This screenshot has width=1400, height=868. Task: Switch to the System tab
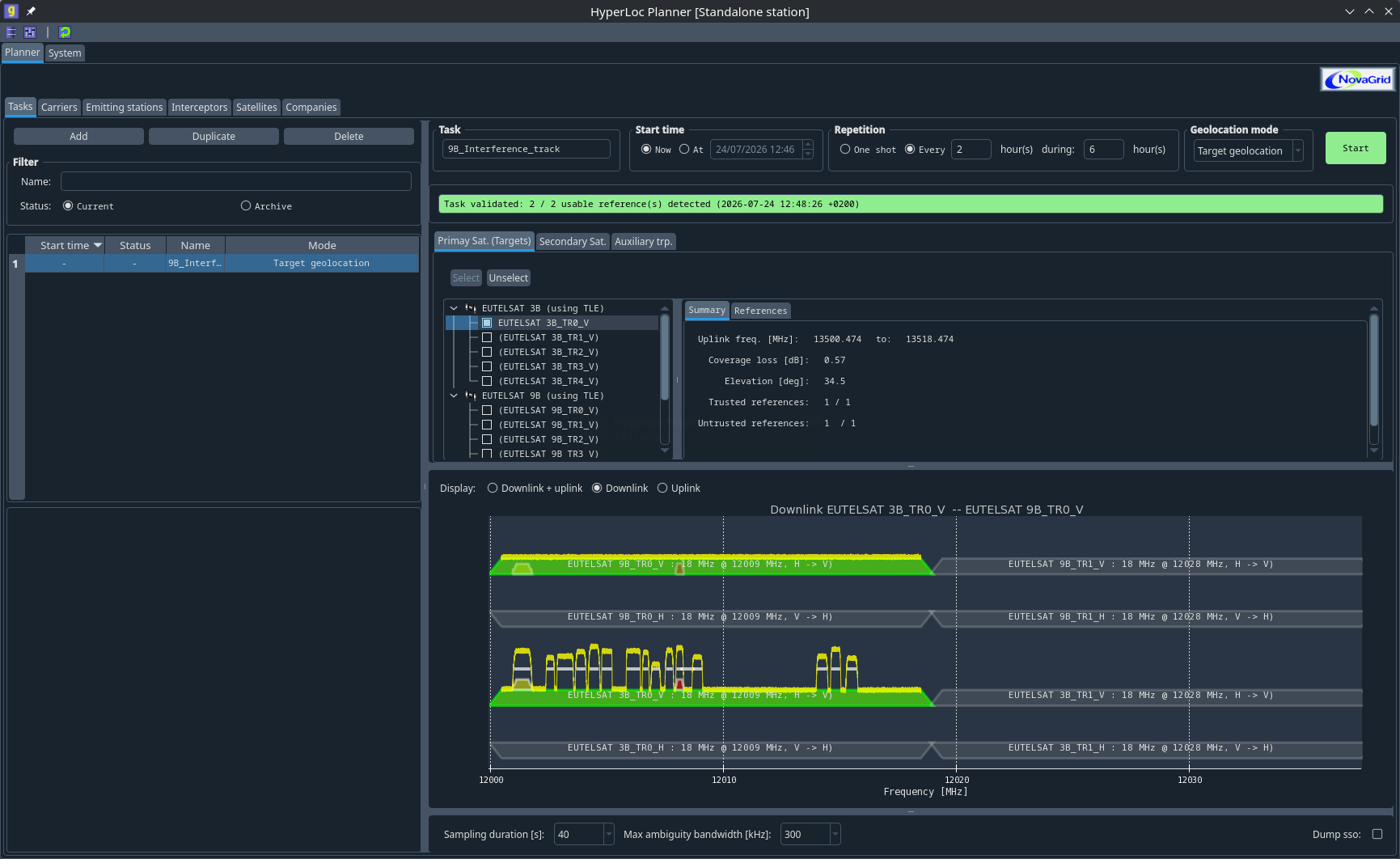(65, 53)
